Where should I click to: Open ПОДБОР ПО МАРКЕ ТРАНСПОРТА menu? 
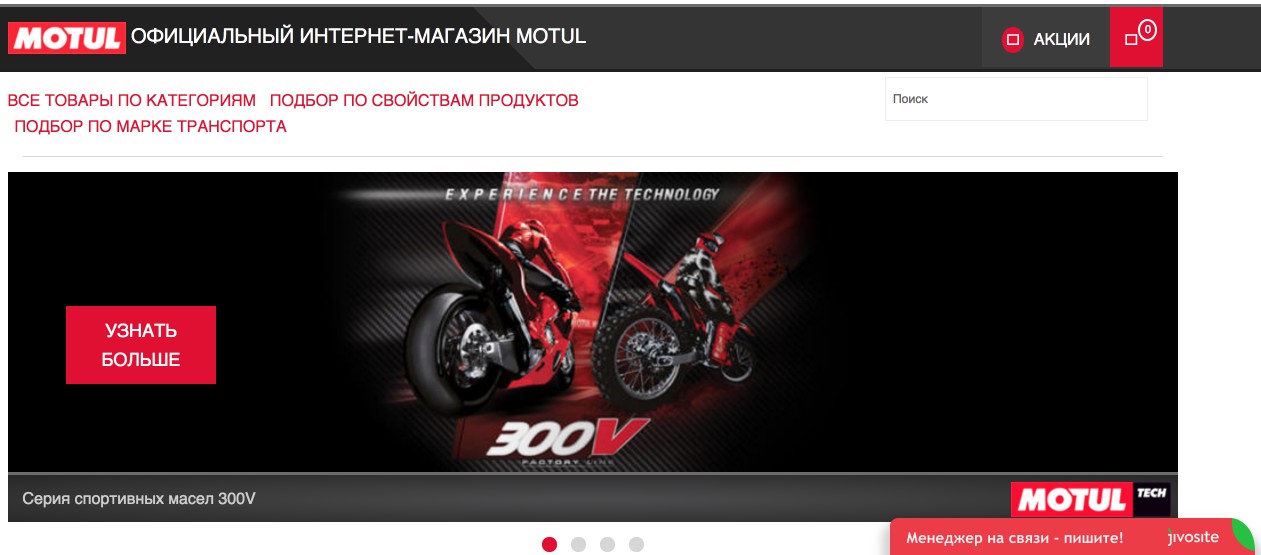tap(150, 126)
